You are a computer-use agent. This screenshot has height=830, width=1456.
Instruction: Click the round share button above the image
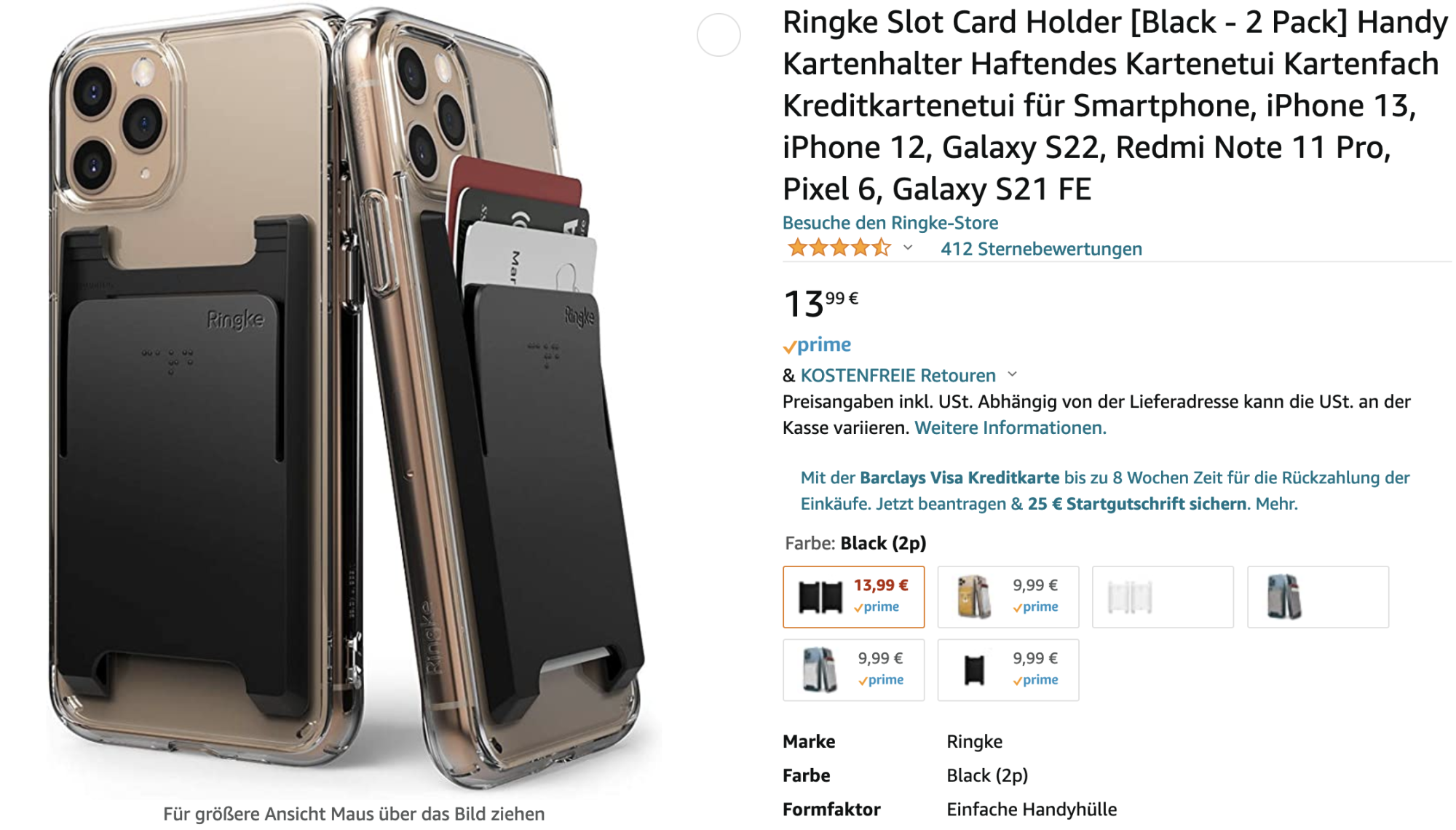point(719,35)
